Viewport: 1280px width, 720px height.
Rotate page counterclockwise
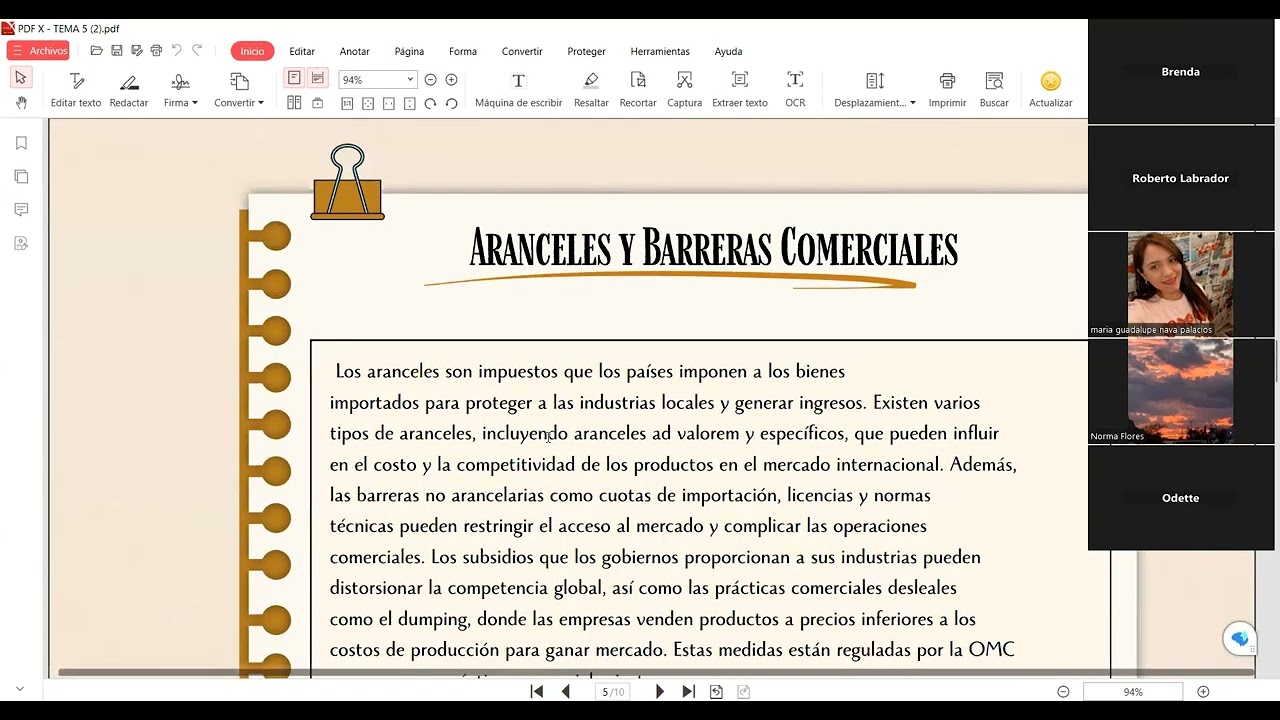(x=451, y=103)
